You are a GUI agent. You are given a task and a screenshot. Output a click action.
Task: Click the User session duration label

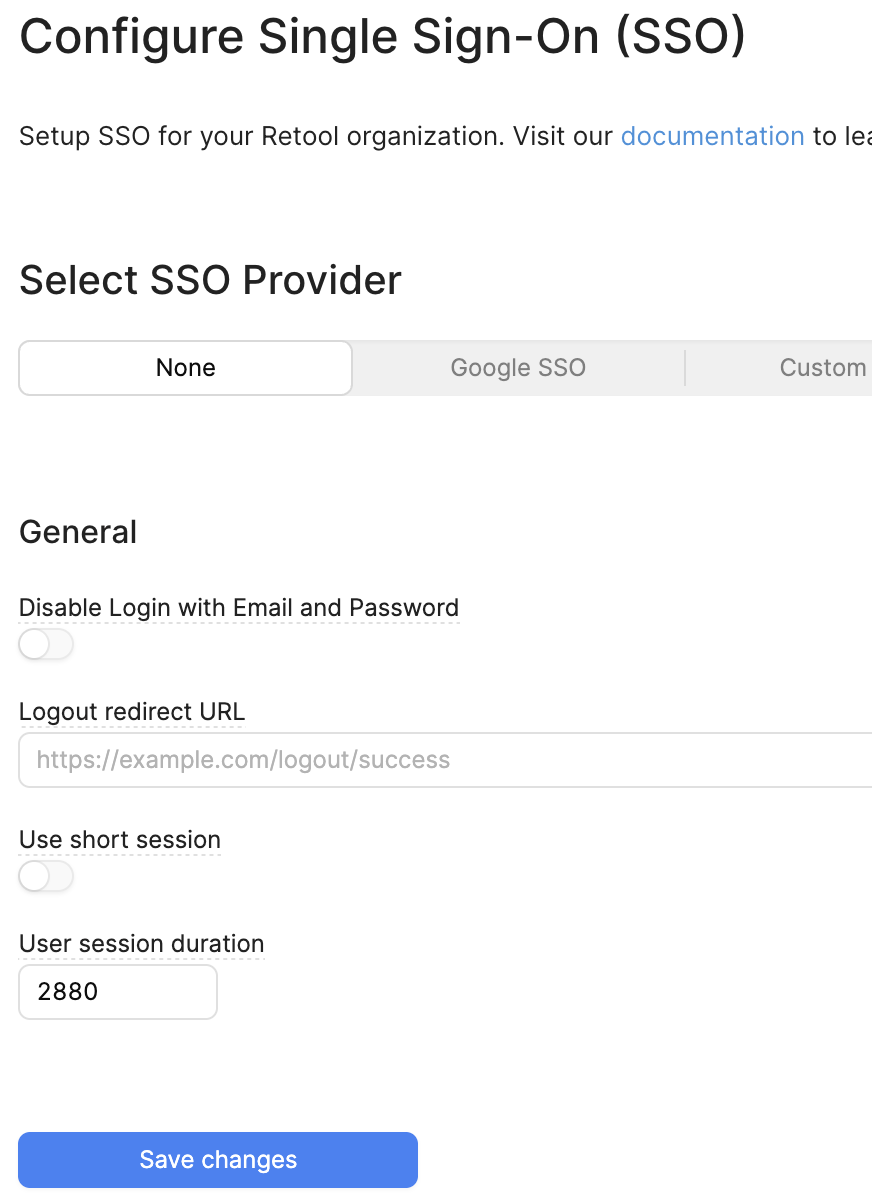click(141, 944)
